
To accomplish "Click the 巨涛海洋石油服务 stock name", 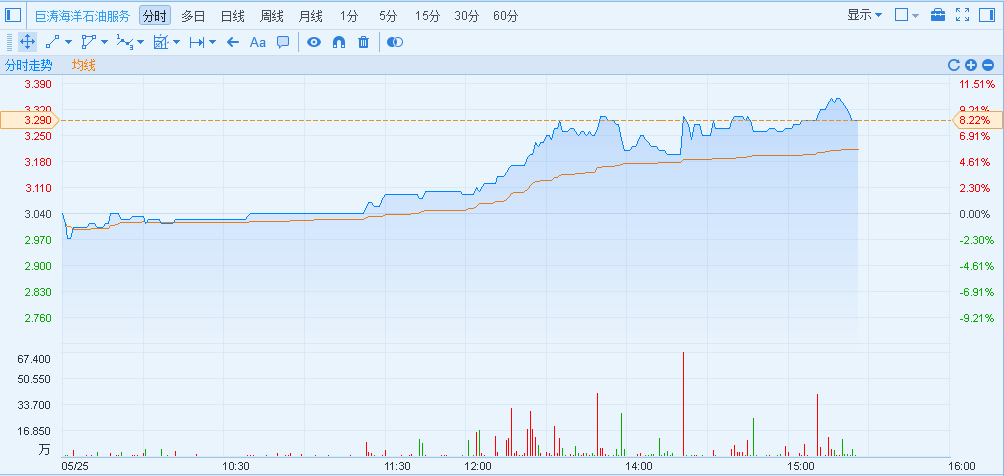I will 82,16.
